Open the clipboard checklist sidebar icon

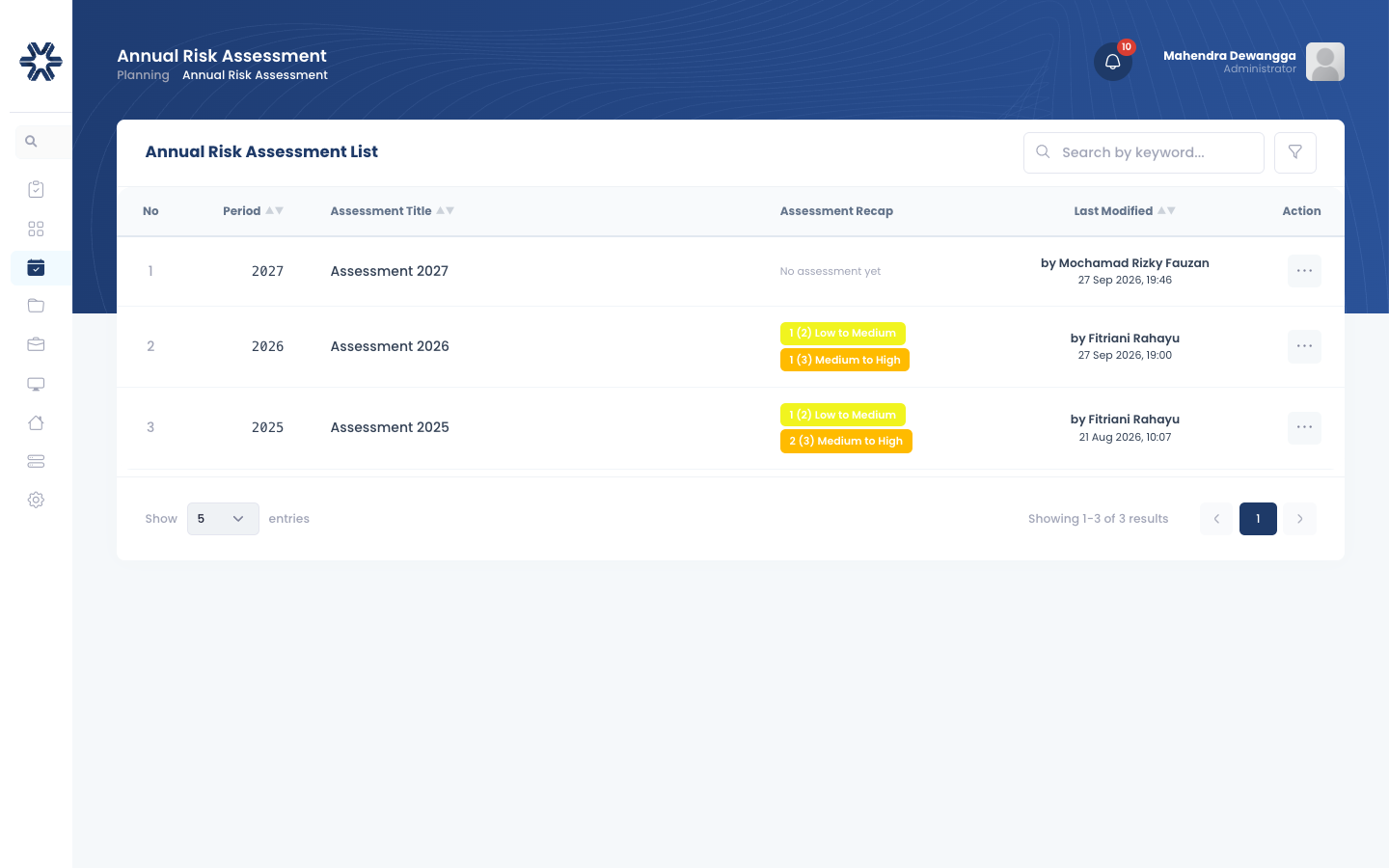(x=36, y=189)
